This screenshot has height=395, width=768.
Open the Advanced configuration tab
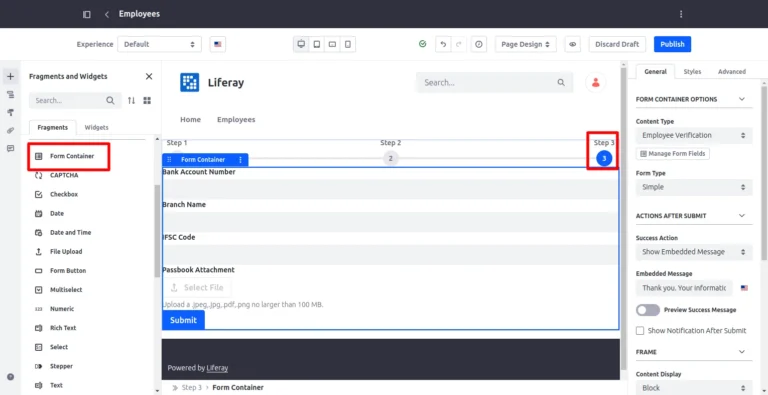[x=732, y=72]
